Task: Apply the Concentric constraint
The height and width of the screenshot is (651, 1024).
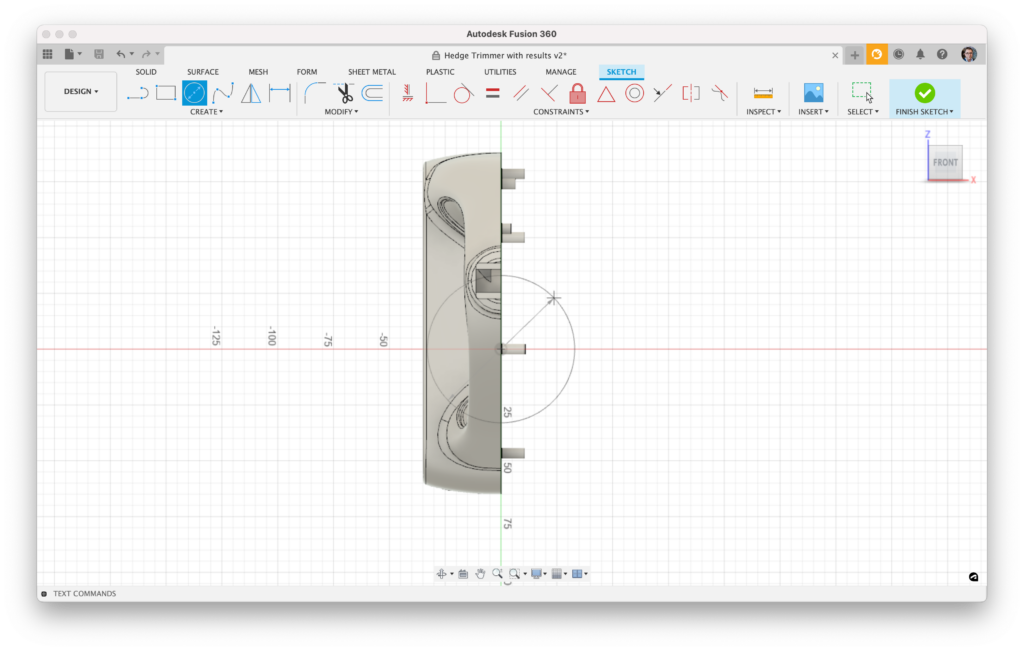Action: (634, 93)
